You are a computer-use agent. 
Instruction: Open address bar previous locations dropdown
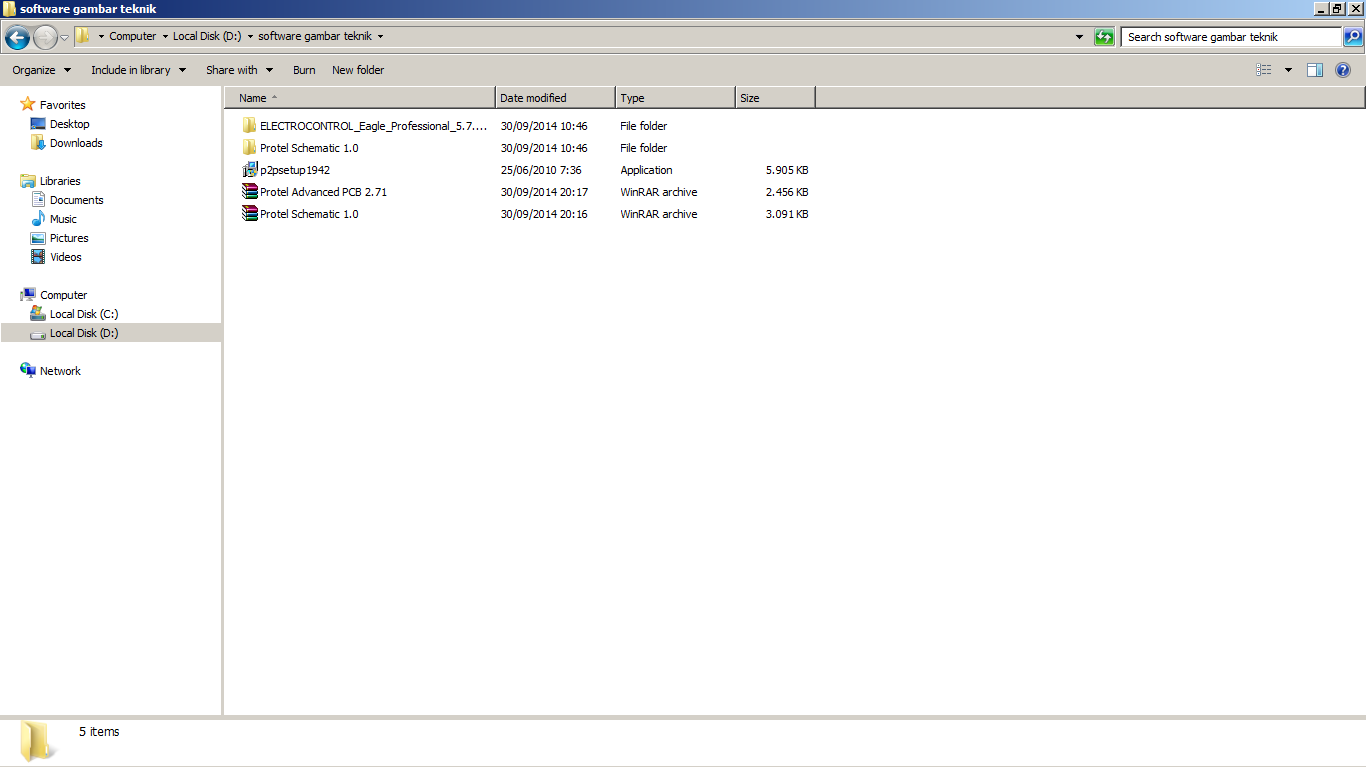[1079, 37]
